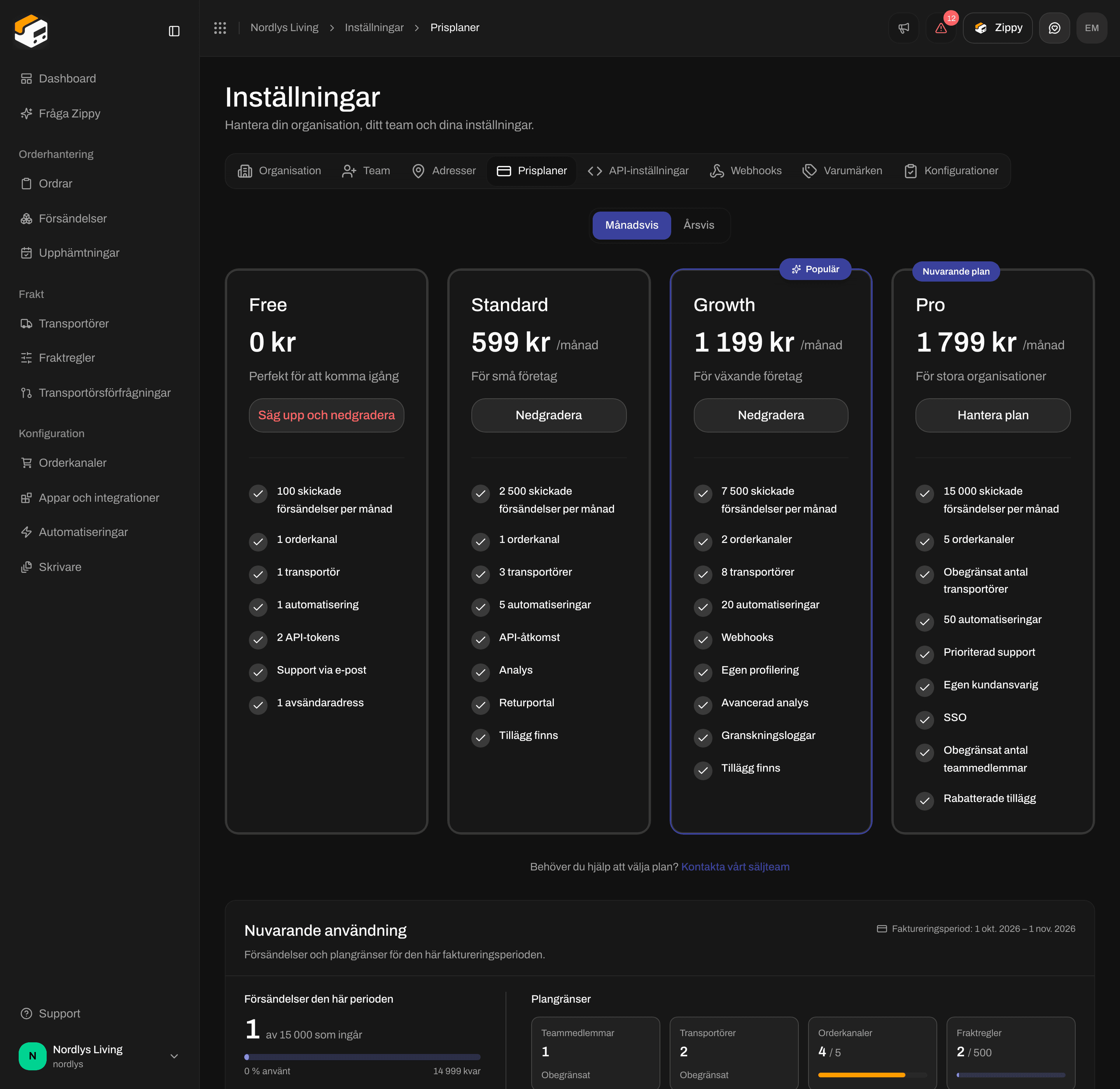The width and height of the screenshot is (1120, 1089).
Task: Click the Kontakta vårt säljteam link
Action: click(x=735, y=867)
